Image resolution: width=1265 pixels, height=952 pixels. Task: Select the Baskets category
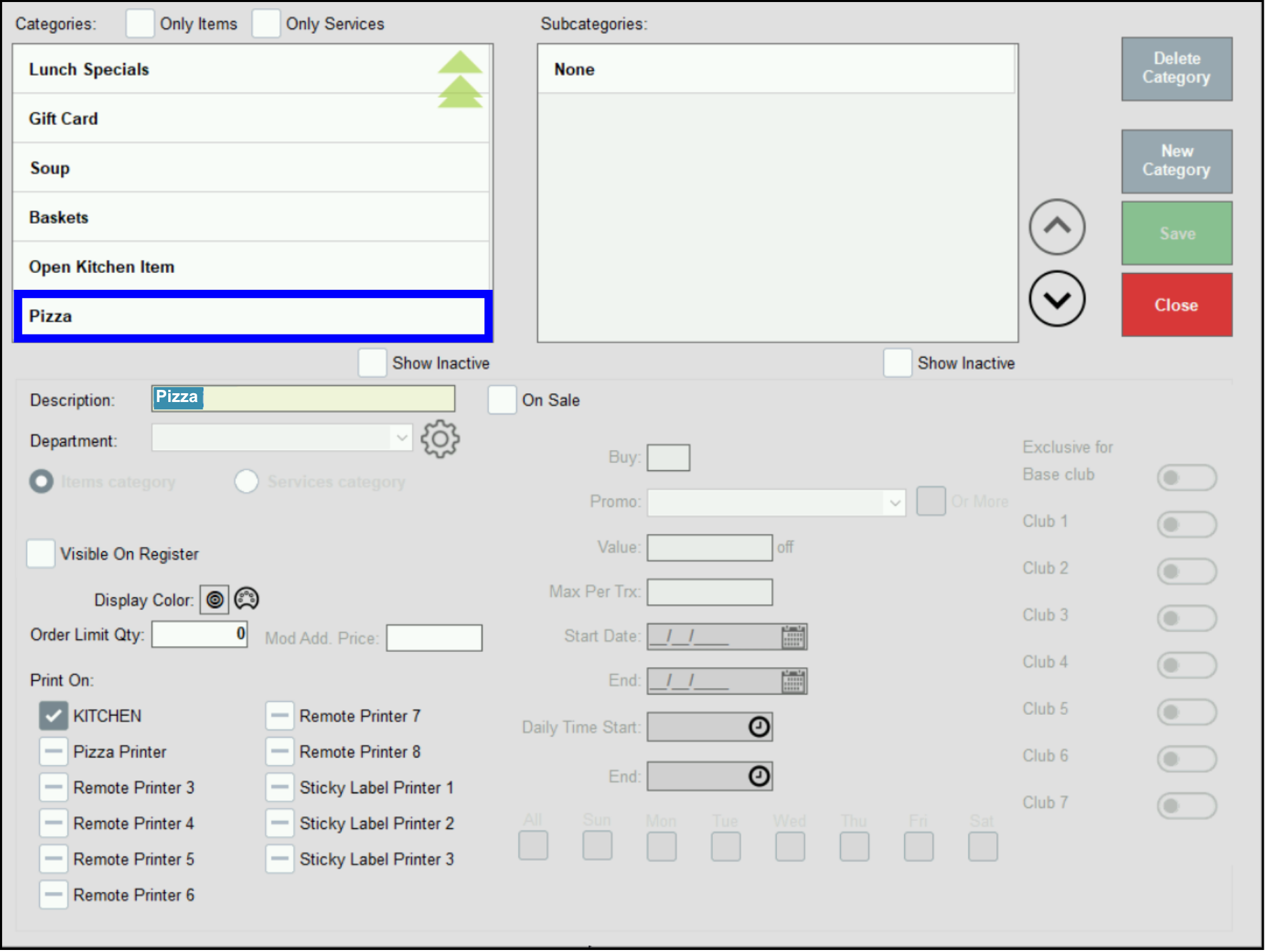point(251,217)
